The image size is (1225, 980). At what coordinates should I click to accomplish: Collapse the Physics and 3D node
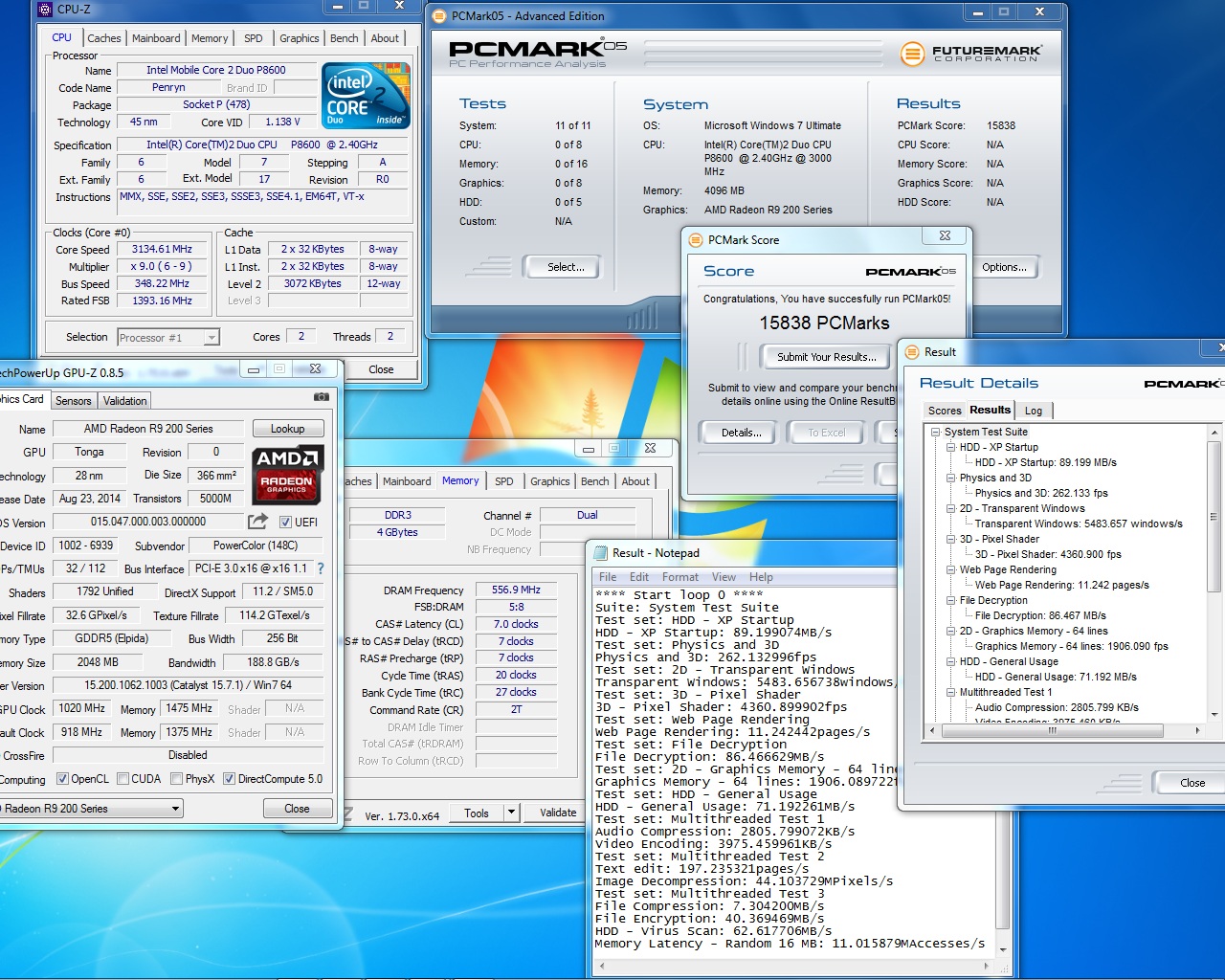950,478
